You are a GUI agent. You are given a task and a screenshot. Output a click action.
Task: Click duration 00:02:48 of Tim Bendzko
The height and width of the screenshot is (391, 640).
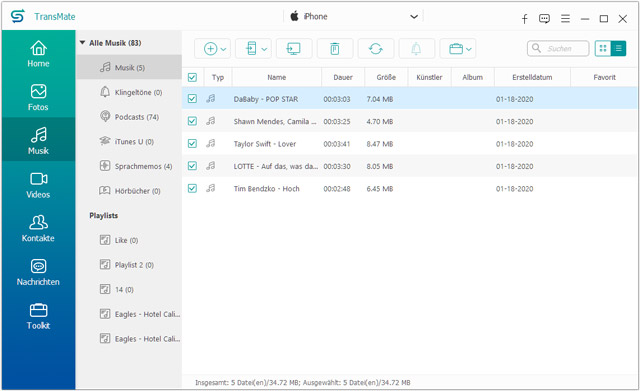click(337, 189)
